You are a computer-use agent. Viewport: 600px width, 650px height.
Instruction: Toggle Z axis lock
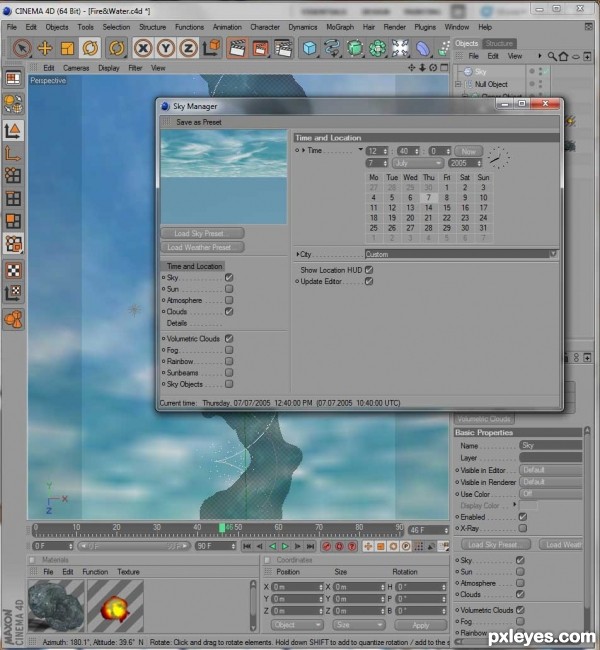click(x=188, y=48)
